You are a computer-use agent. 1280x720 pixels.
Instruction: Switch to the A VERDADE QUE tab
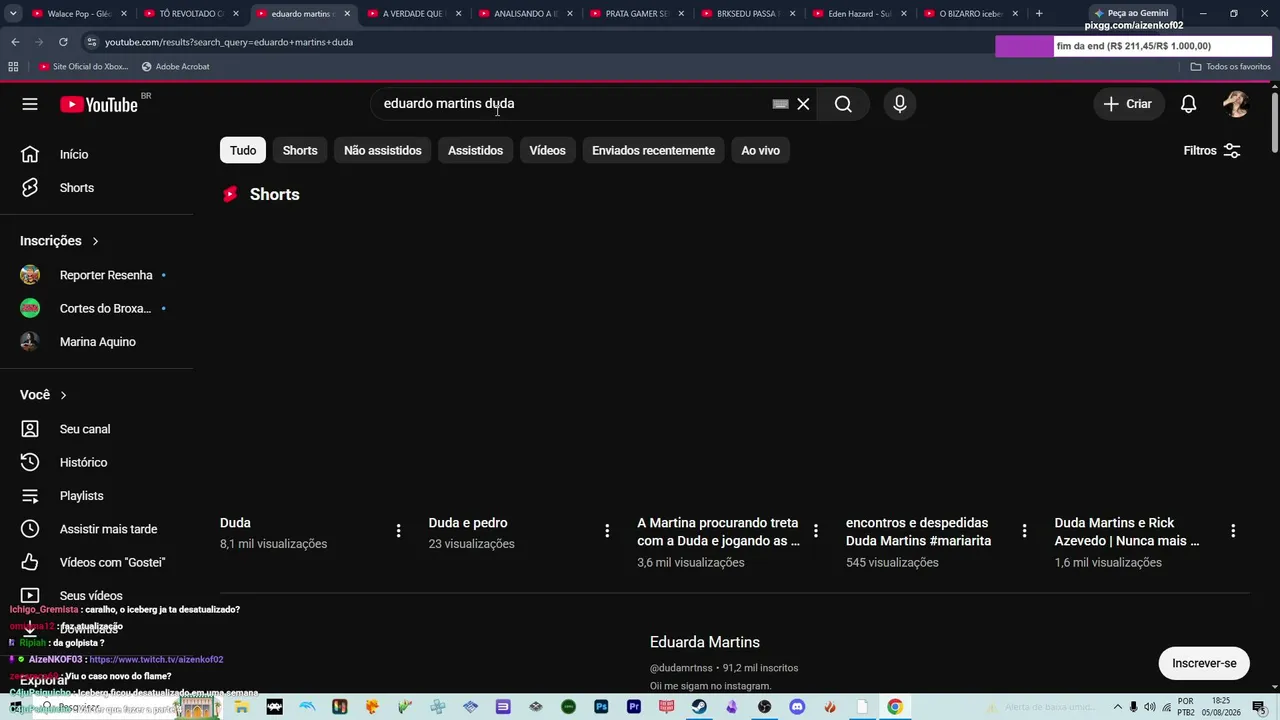coord(414,14)
